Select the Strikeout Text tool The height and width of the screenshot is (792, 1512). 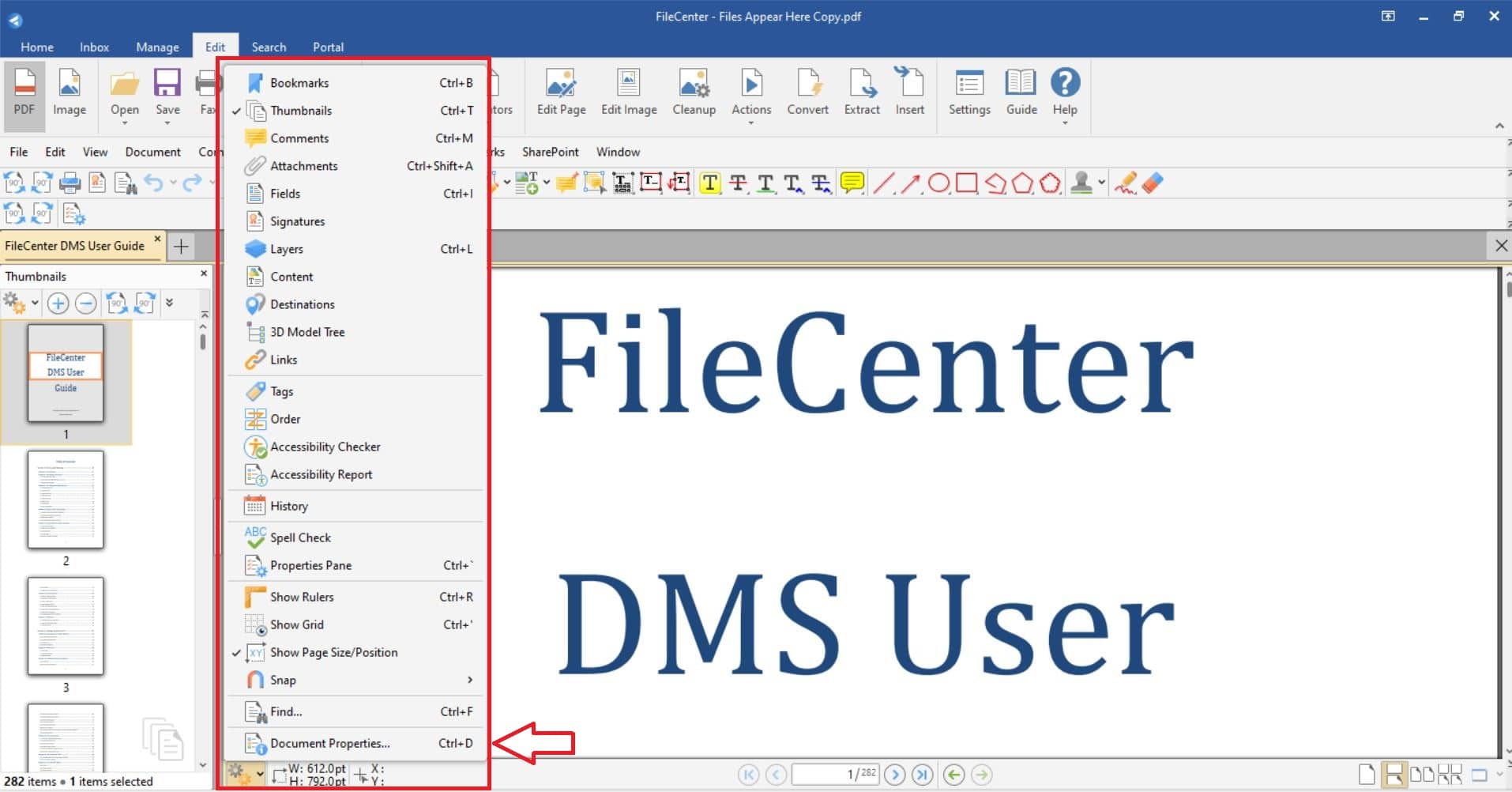[738, 183]
